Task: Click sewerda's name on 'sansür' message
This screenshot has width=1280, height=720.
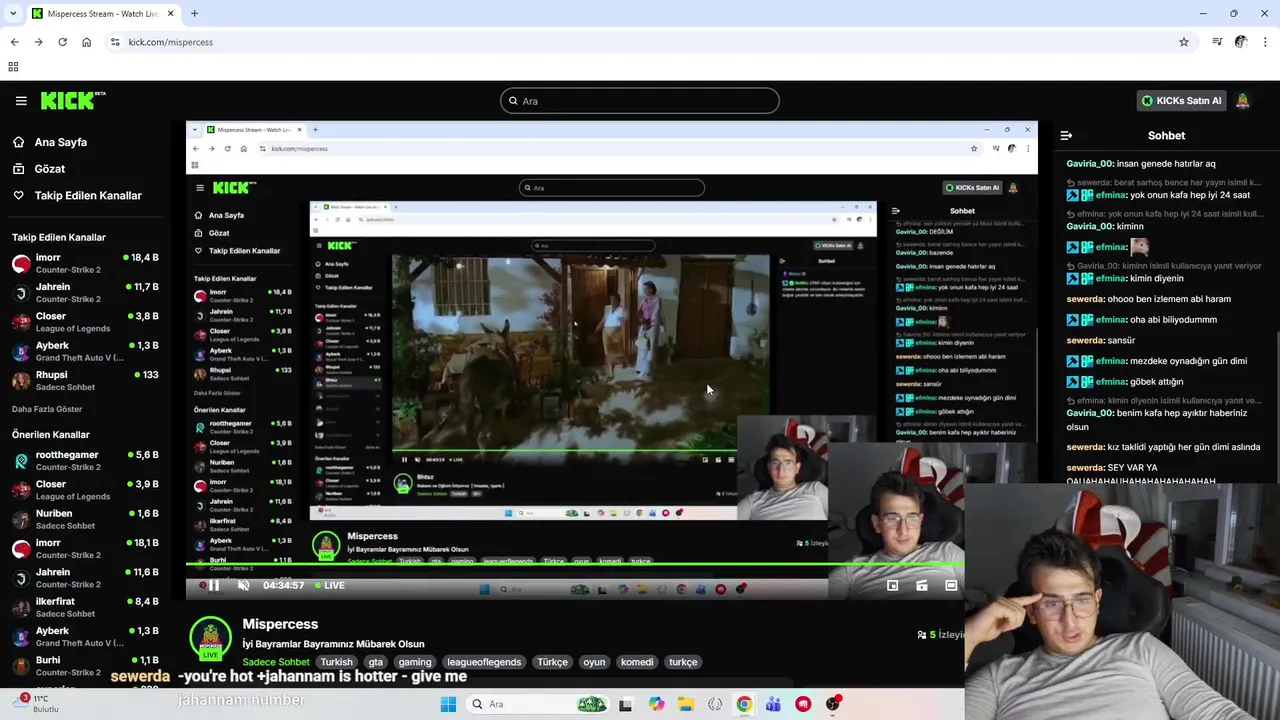Action: (1085, 341)
